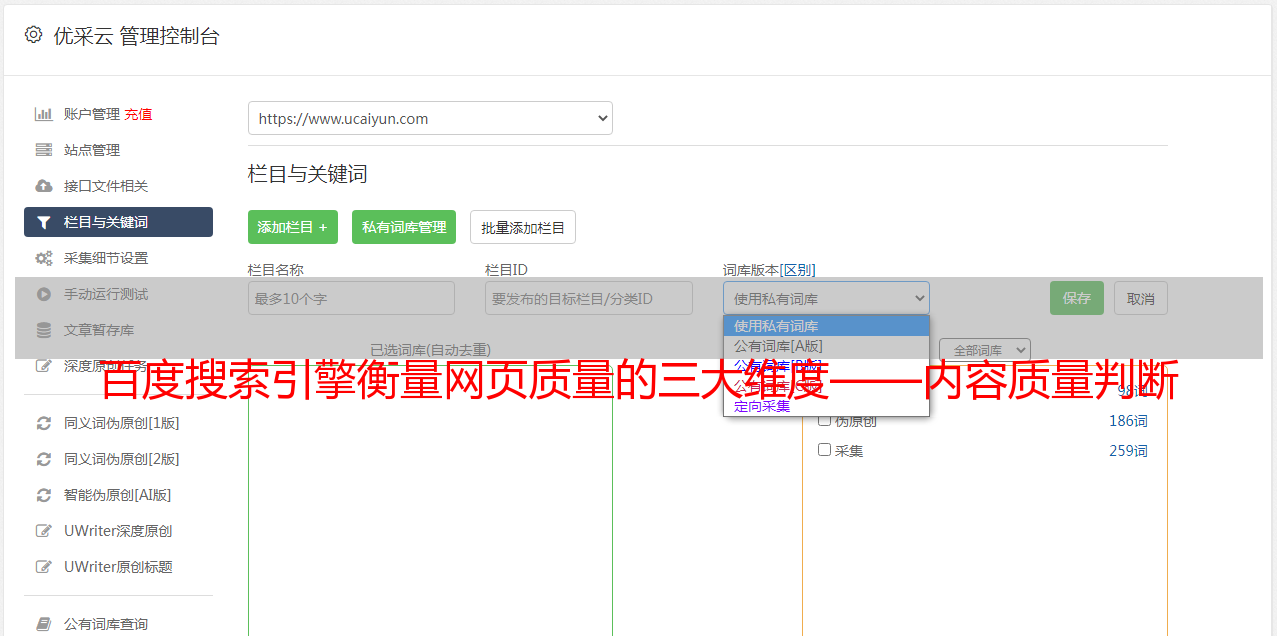The width and height of the screenshot is (1277, 636).
Task: Select 栏目与关键词 in the sidebar
Action: 118,222
